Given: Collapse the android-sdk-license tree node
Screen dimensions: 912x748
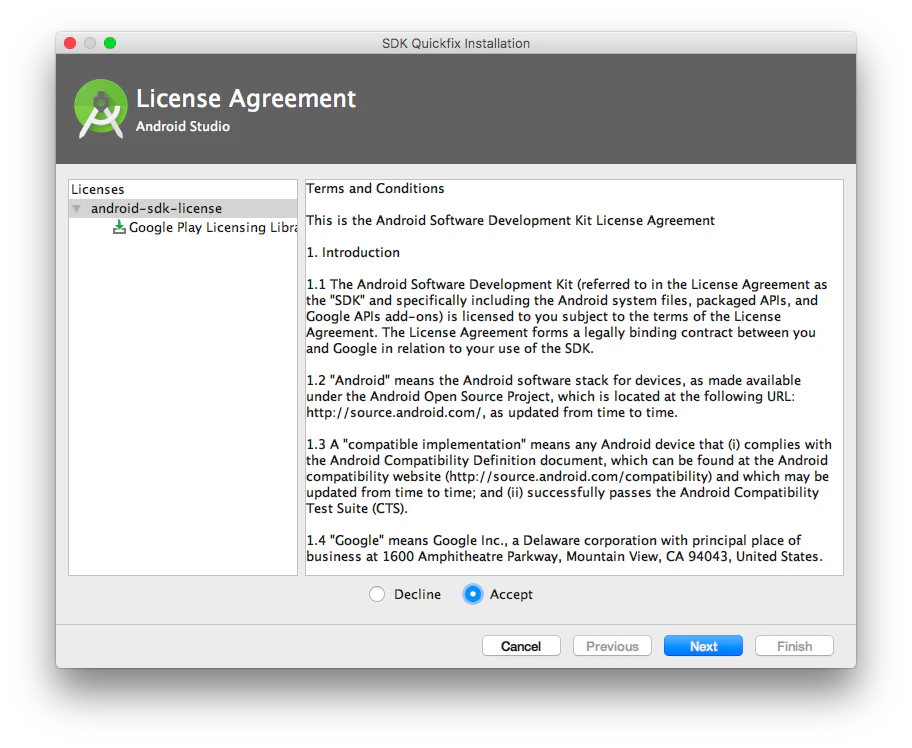Looking at the screenshot, I should pyautogui.click(x=76, y=208).
